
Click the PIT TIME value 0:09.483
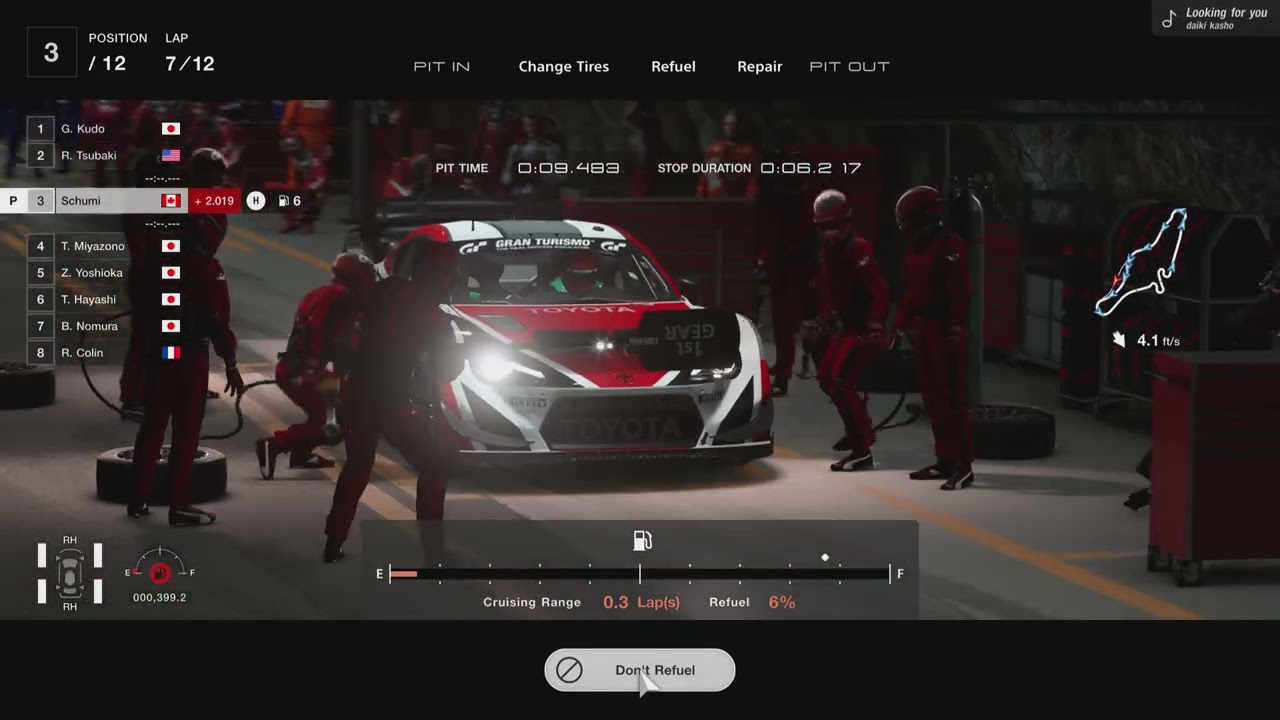pyautogui.click(x=568, y=168)
